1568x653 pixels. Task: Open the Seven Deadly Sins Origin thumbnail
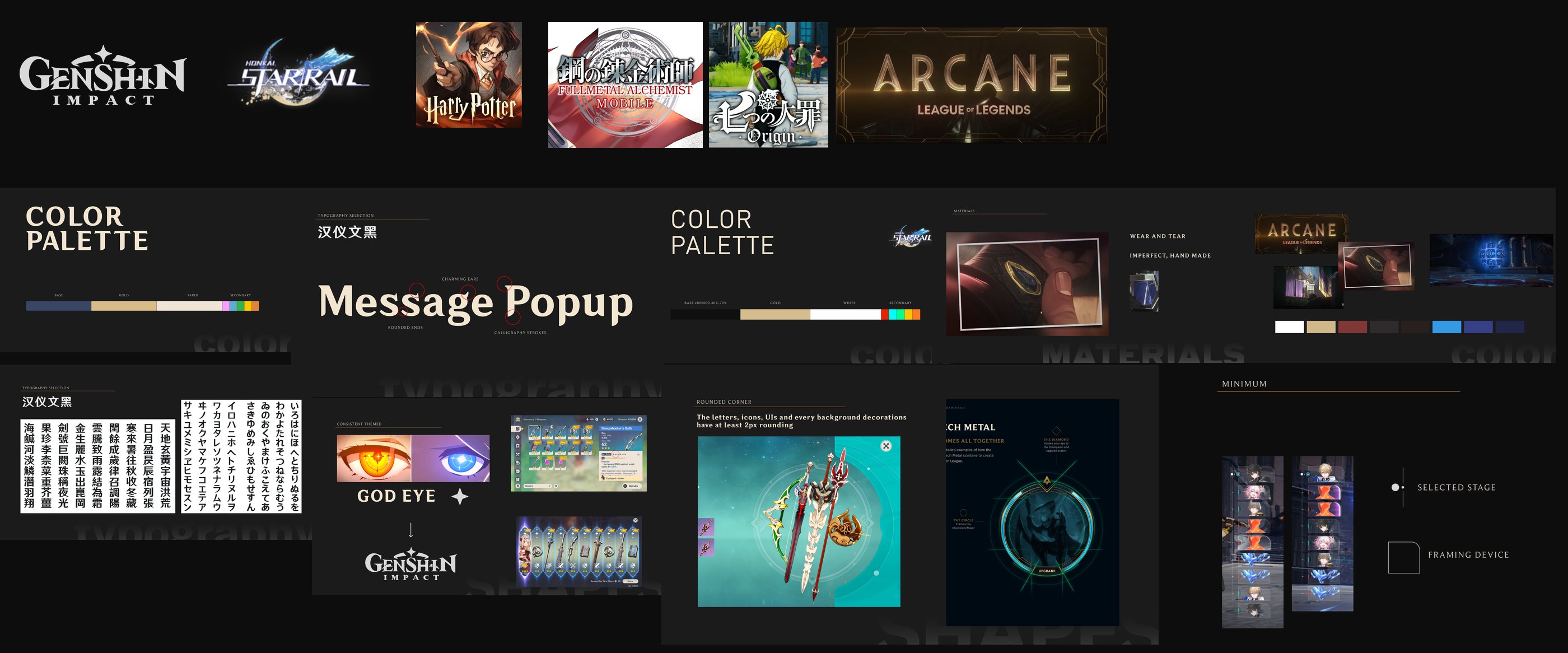768,85
